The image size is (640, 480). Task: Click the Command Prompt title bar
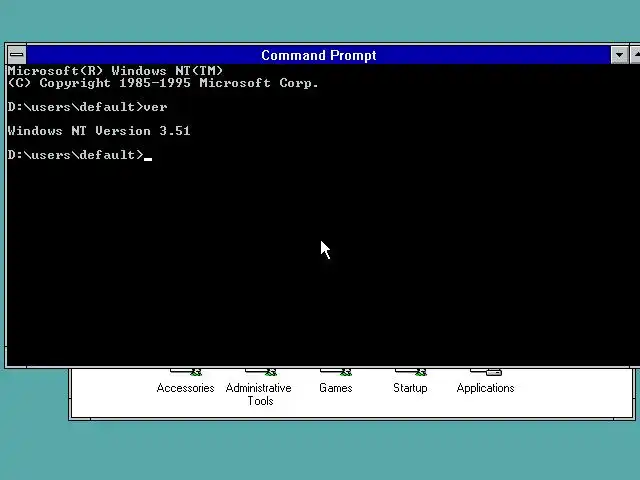tap(318, 55)
